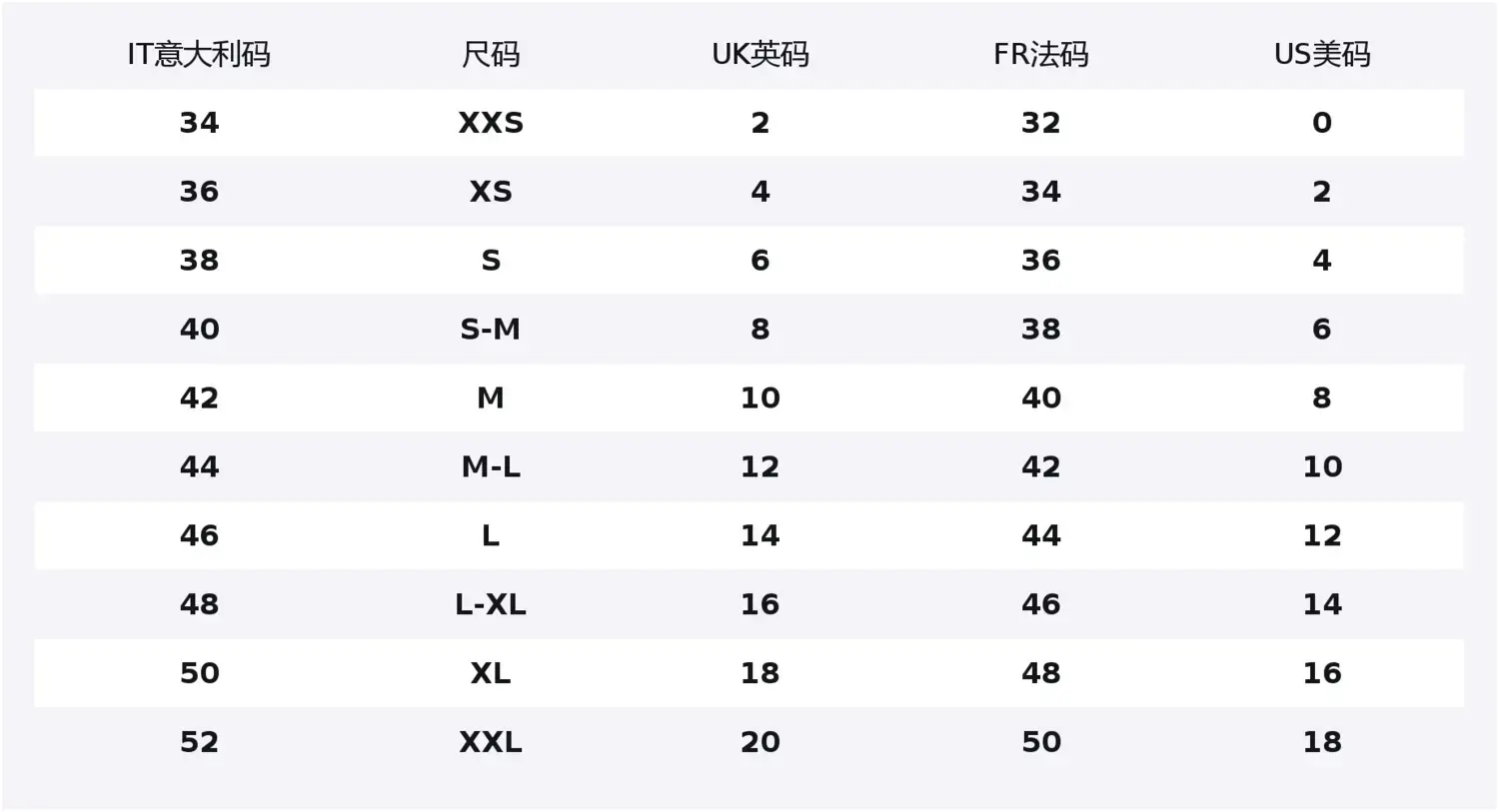Click the US美码 column header
The height and width of the screenshot is (812, 1499).
[x=1322, y=54]
